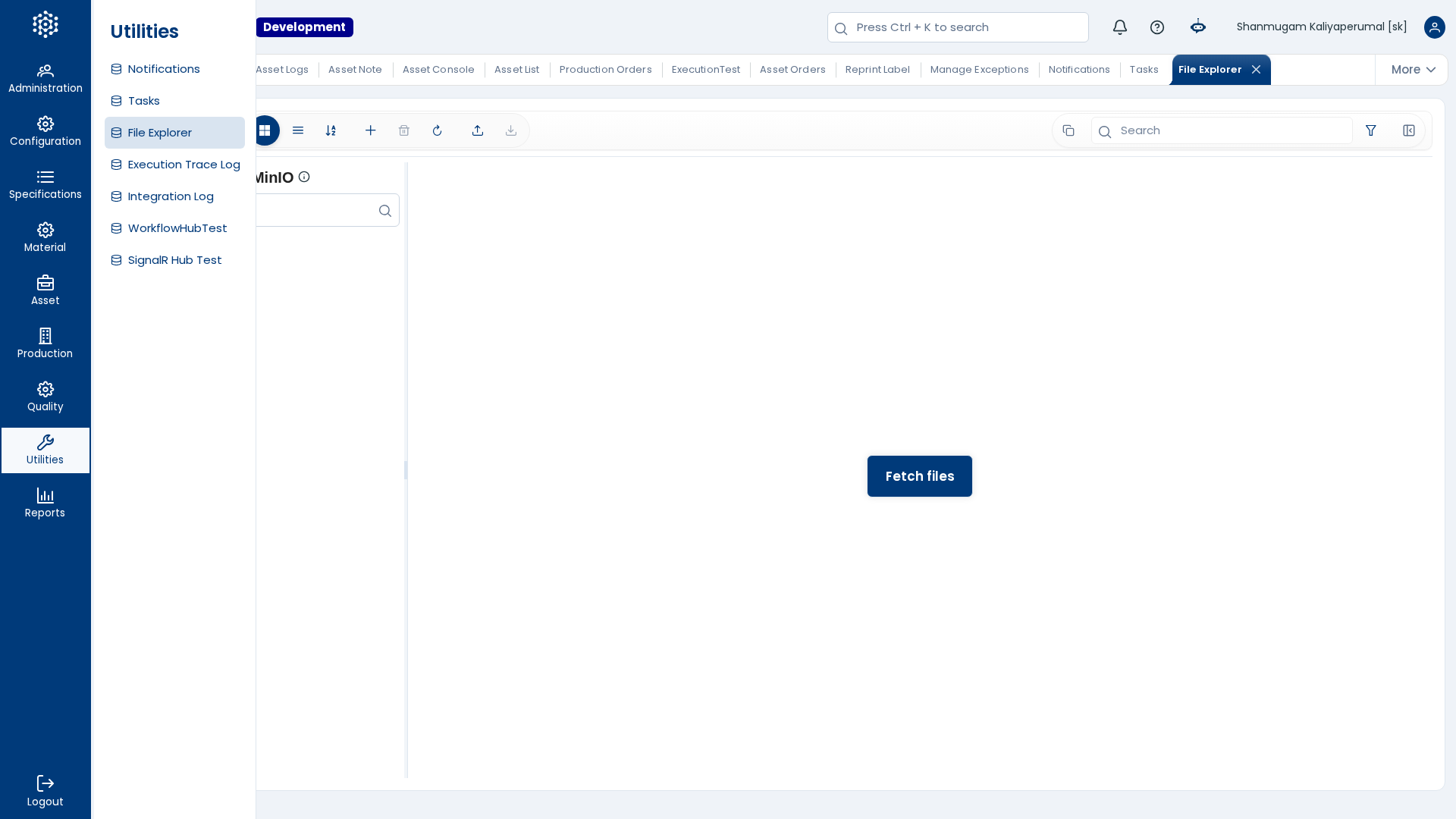Click the sort order icon

[x=331, y=130]
